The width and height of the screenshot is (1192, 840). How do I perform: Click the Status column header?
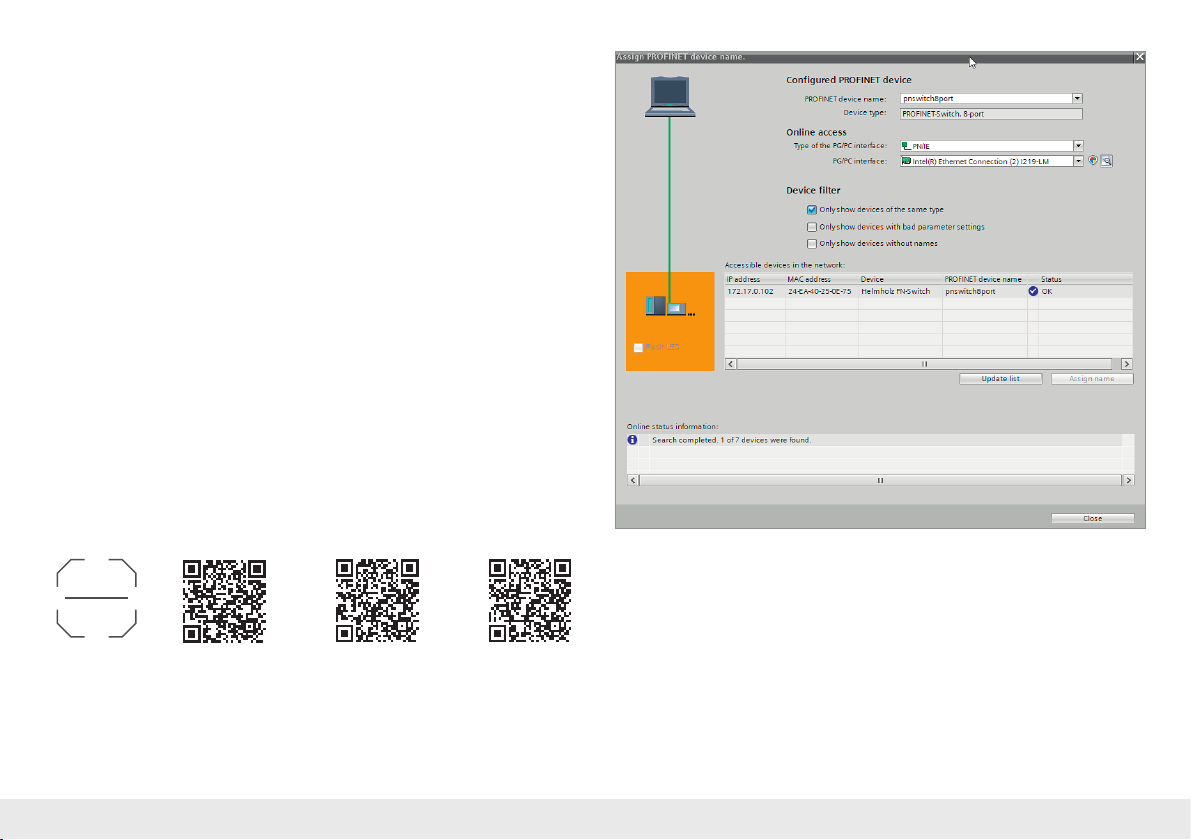click(x=1086, y=279)
